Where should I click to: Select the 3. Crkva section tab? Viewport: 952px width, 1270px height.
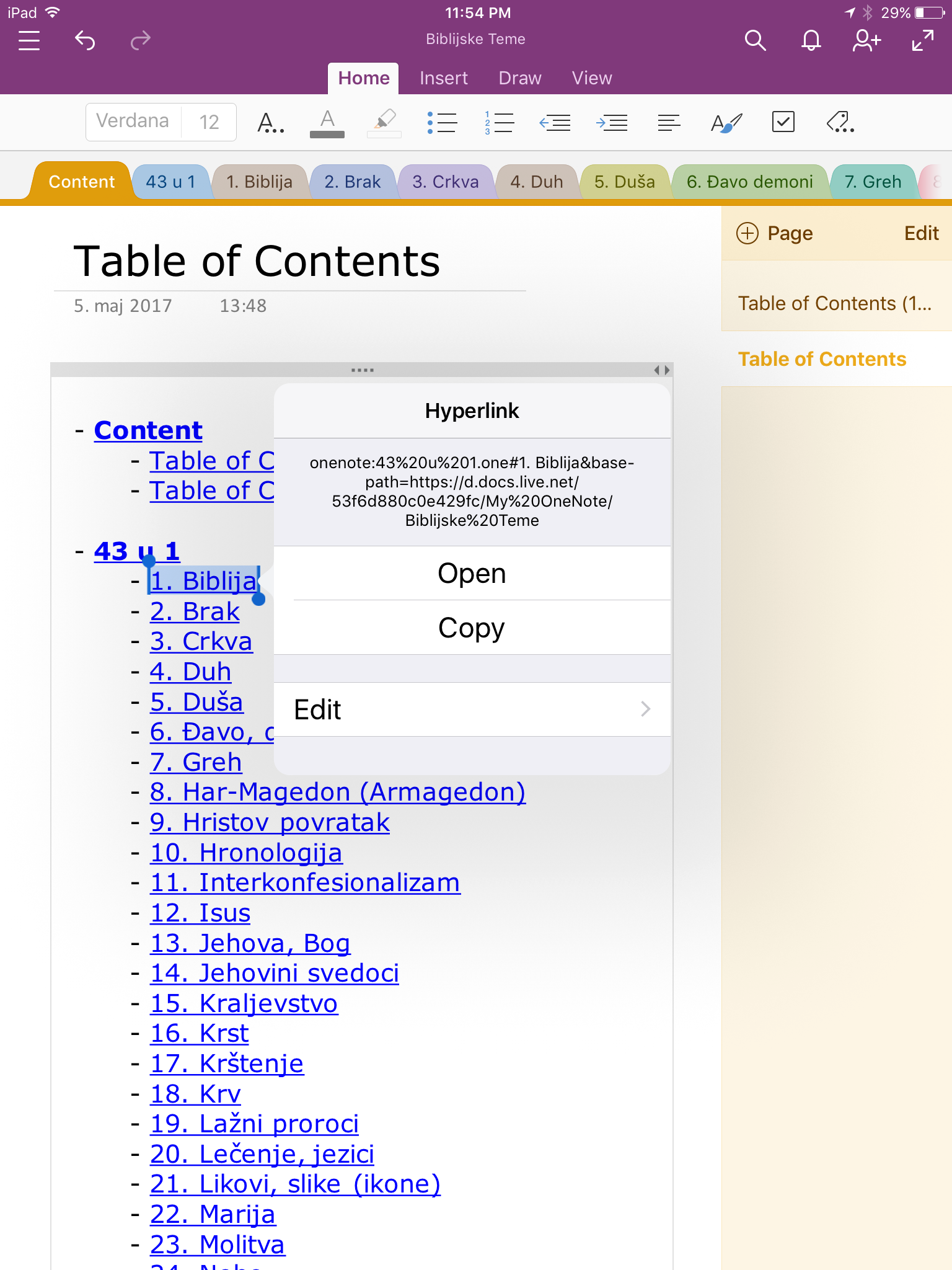pos(445,182)
